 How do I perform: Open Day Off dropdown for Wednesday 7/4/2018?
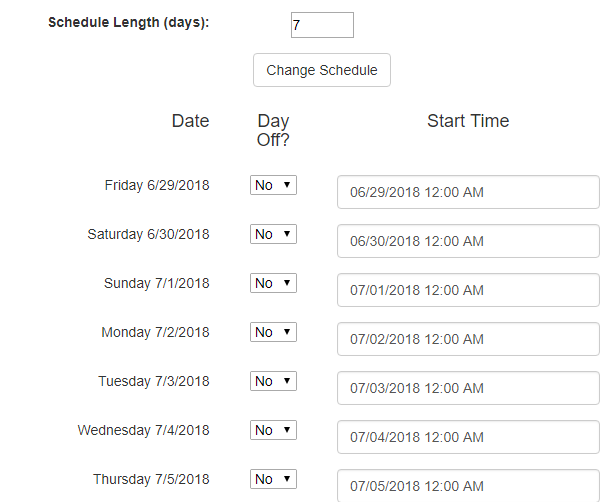pyautogui.click(x=273, y=430)
